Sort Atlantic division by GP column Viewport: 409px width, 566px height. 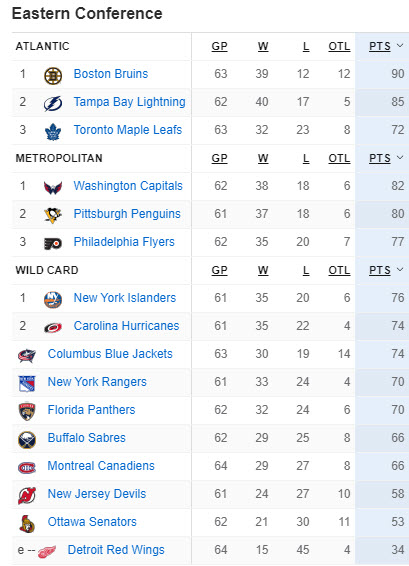coord(219,46)
